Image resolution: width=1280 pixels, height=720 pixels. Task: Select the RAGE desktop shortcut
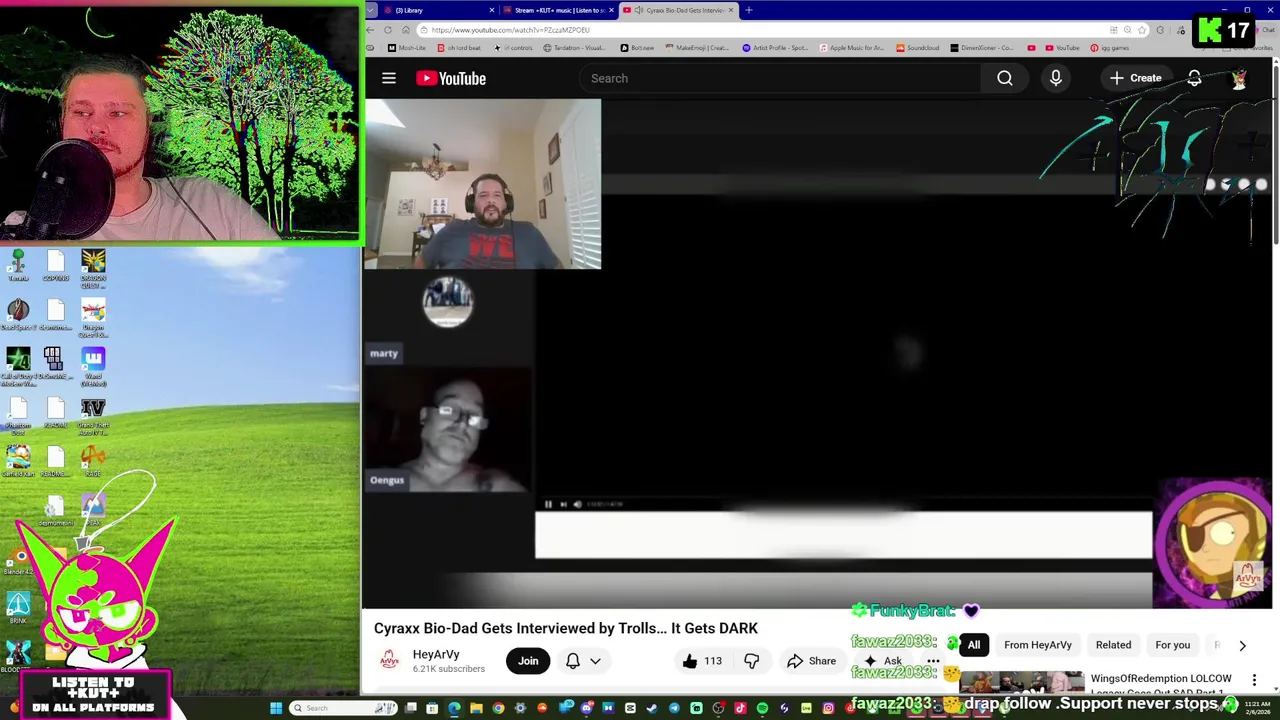click(x=93, y=462)
